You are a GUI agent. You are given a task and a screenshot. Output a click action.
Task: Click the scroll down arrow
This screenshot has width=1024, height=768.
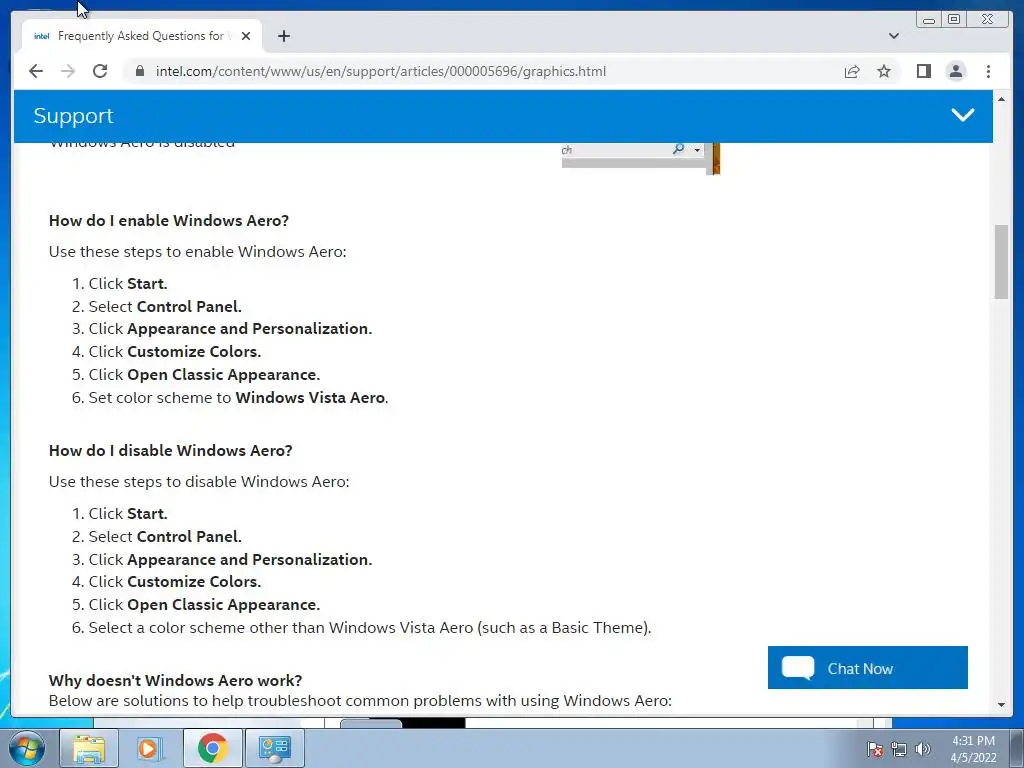(x=1001, y=705)
